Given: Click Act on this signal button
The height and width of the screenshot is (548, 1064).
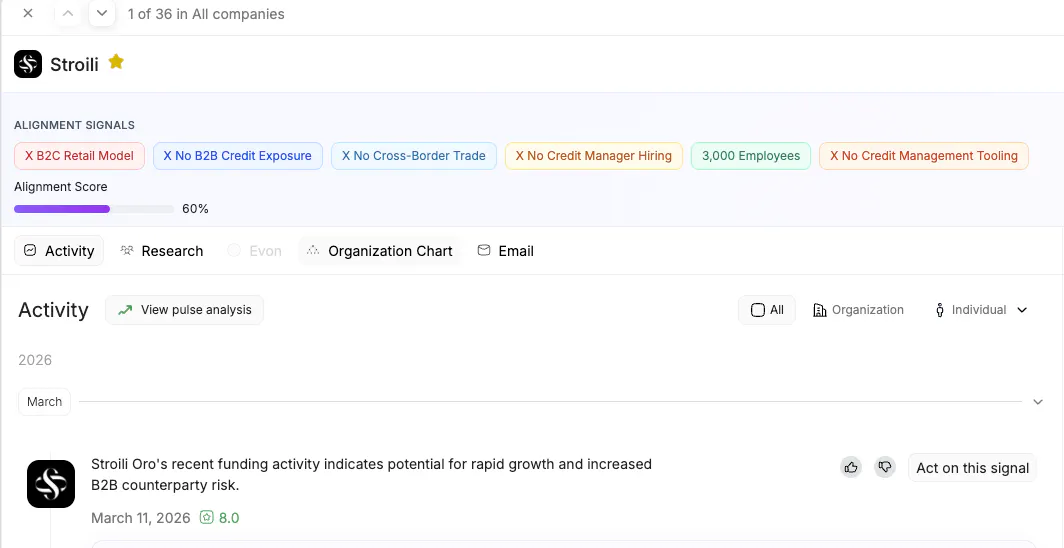Looking at the screenshot, I should tap(972, 468).
